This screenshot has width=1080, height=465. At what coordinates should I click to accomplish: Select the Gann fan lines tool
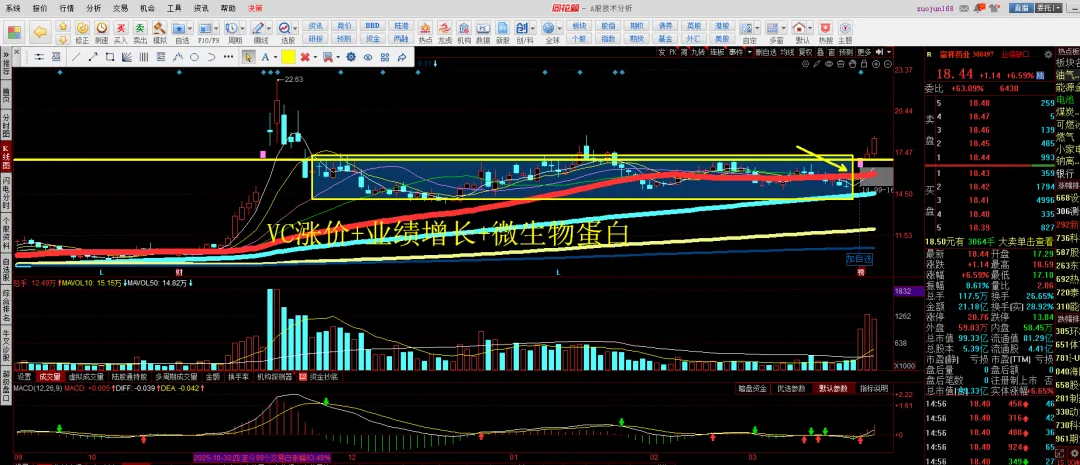(127, 56)
